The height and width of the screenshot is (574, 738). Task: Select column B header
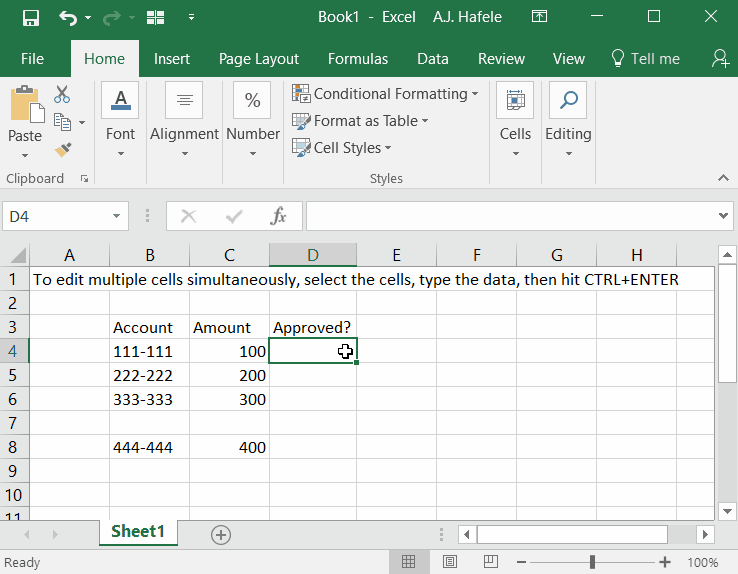150,255
